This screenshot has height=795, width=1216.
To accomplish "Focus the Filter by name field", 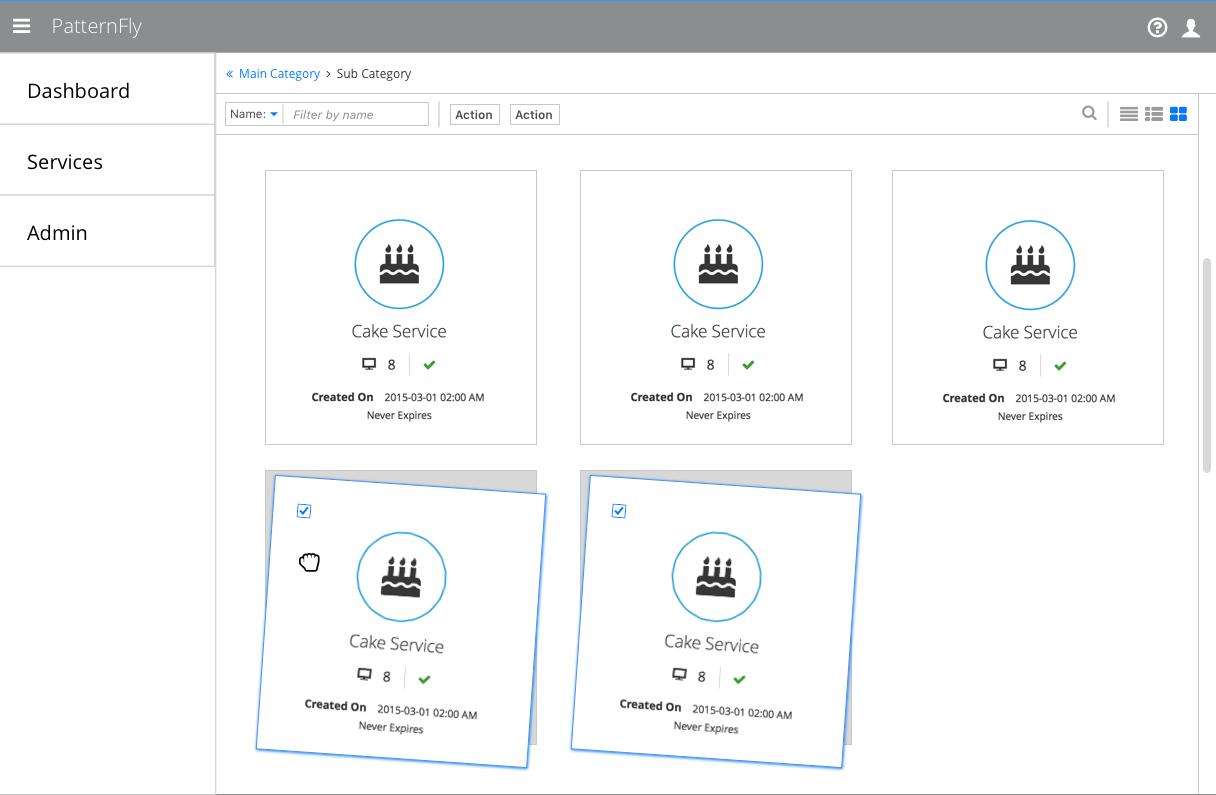I will (356, 114).
